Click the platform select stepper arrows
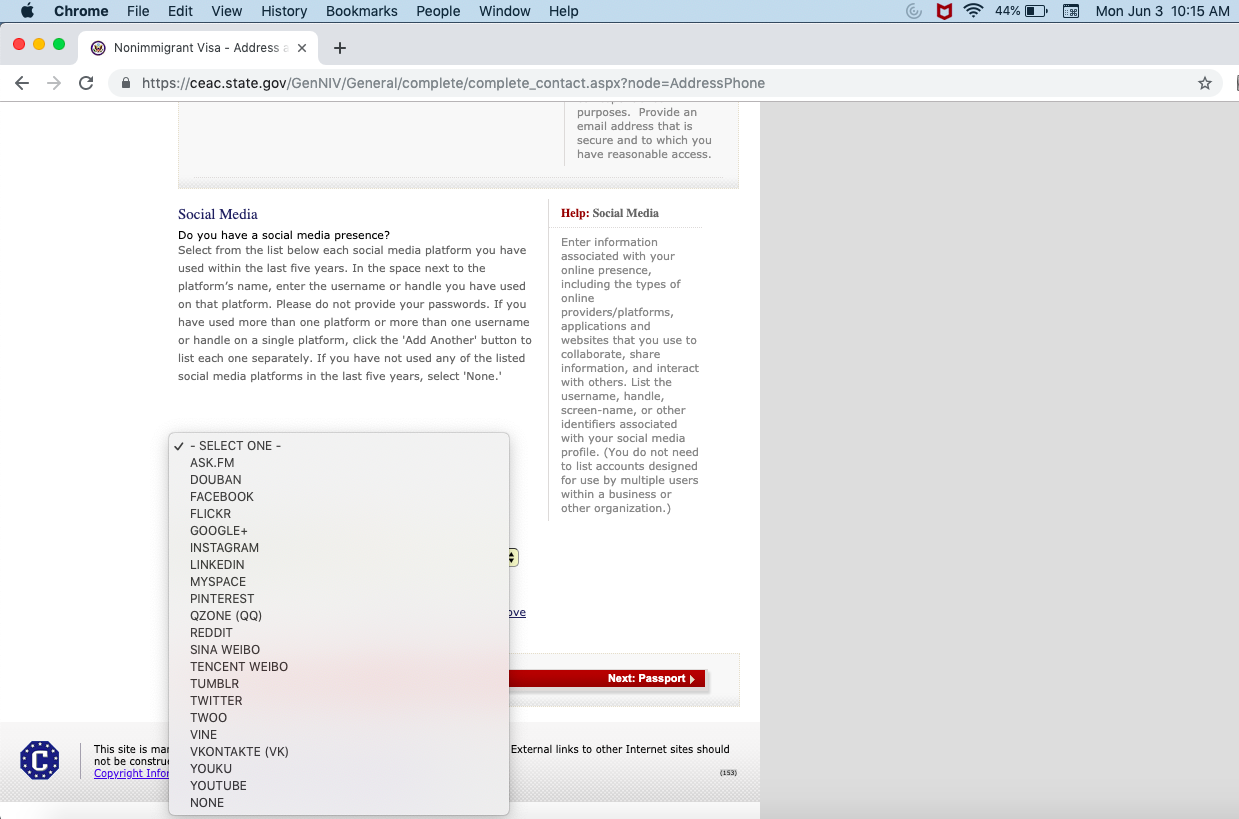Screen dimensions: 1239x819 click(x=513, y=557)
